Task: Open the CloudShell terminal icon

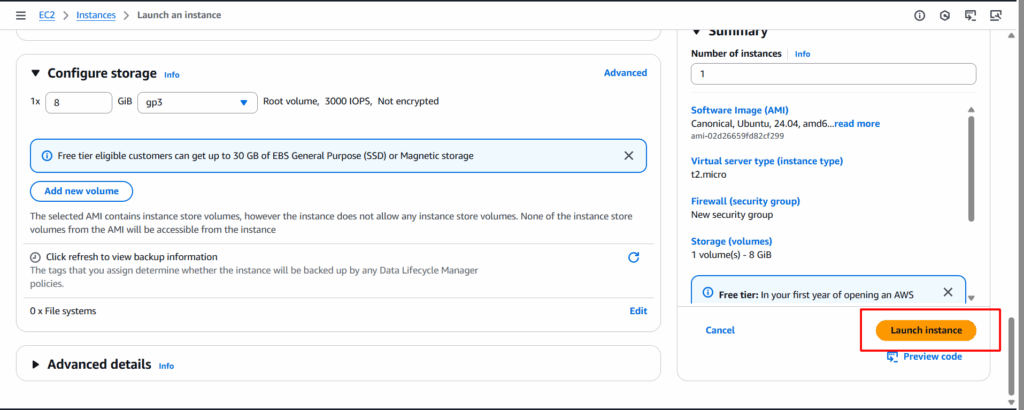Action: point(970,16)
